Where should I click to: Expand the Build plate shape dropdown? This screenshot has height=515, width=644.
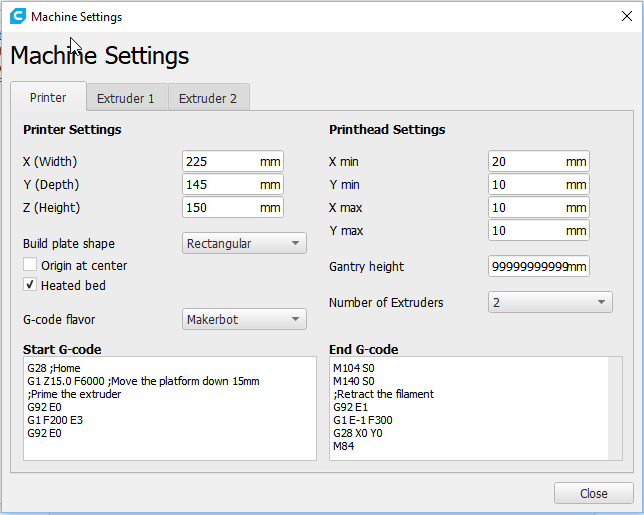click(244, 243)
